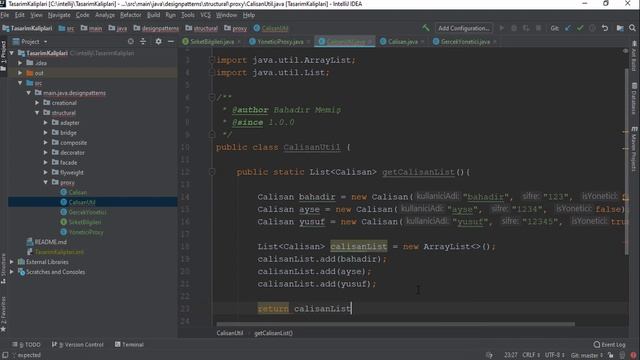The height and width of the screenshot is (360, 640).
Task: Open the TODO tool window
Action: (26, 344)
